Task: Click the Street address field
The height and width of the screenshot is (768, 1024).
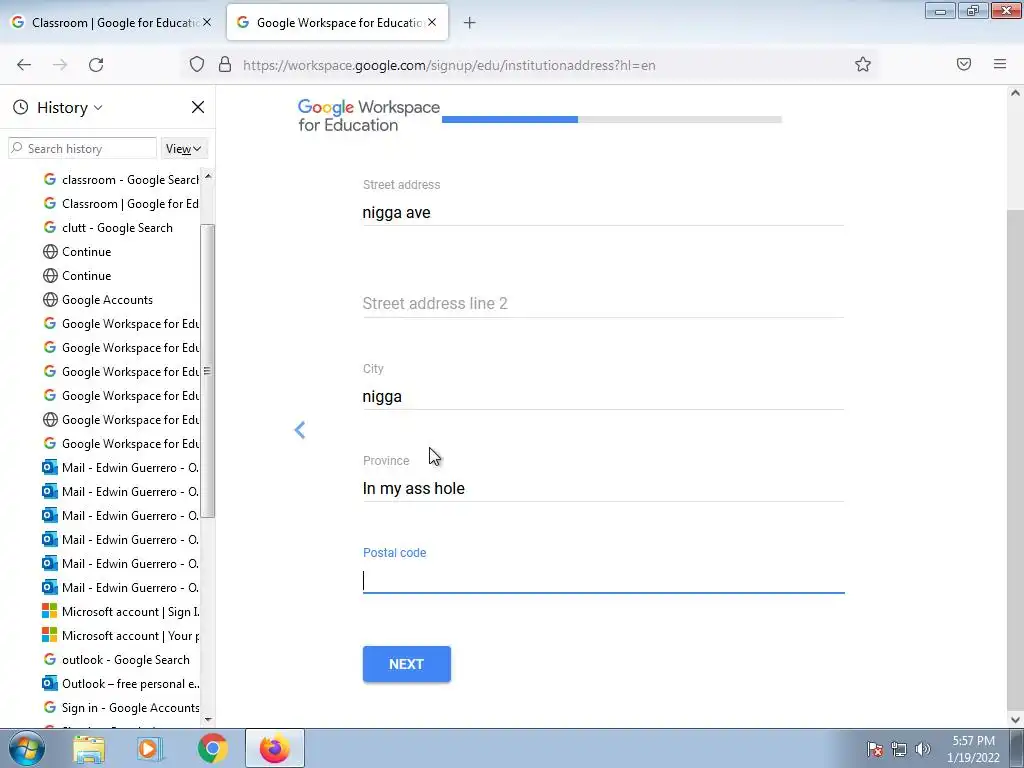Action: coord(603,212)
